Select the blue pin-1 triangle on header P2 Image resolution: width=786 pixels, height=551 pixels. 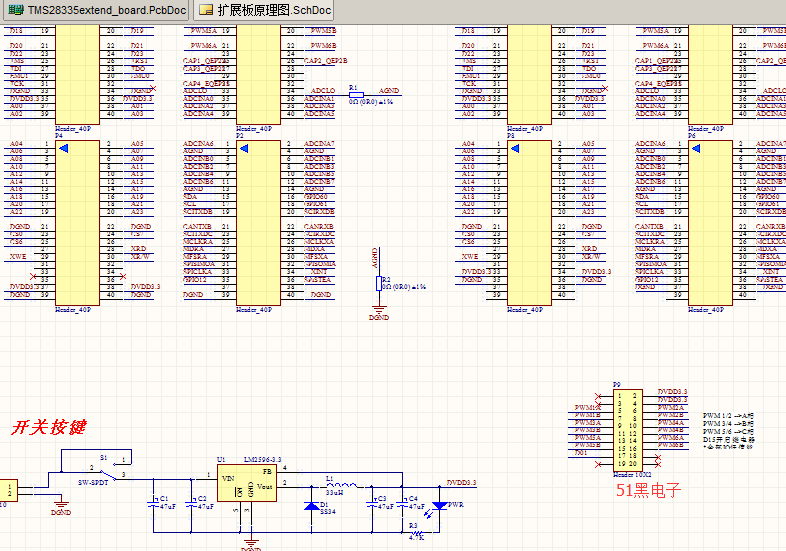coord(244,148)
